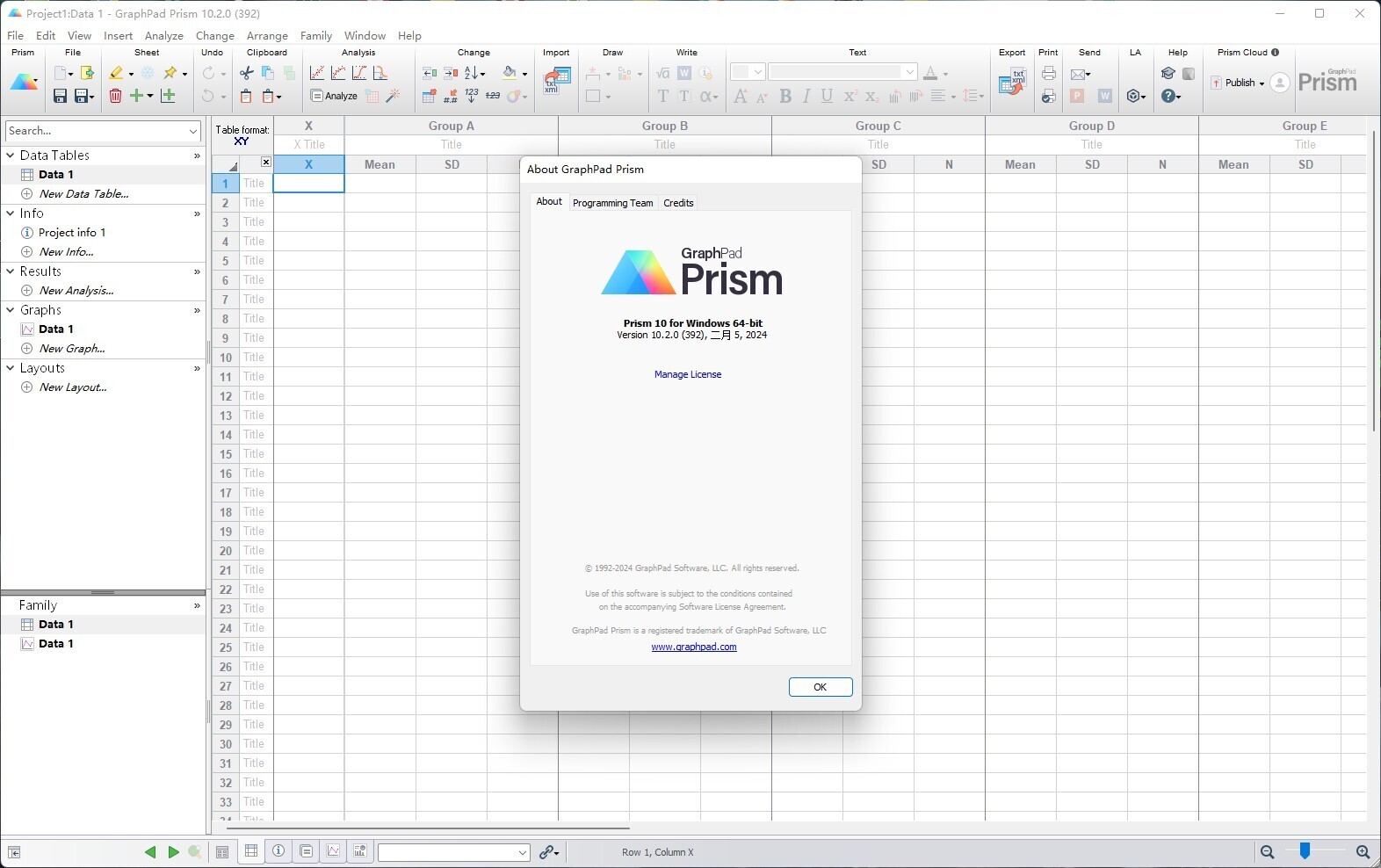Click the green plus New sheet icon
1381x868 pixels.
click(x=137, y=96)
